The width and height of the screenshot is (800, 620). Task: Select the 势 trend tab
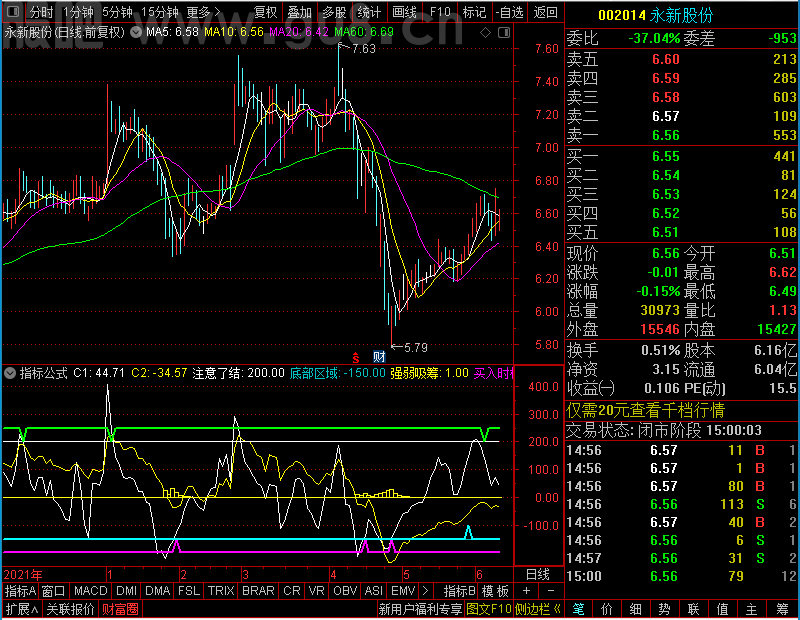[664, 609]
